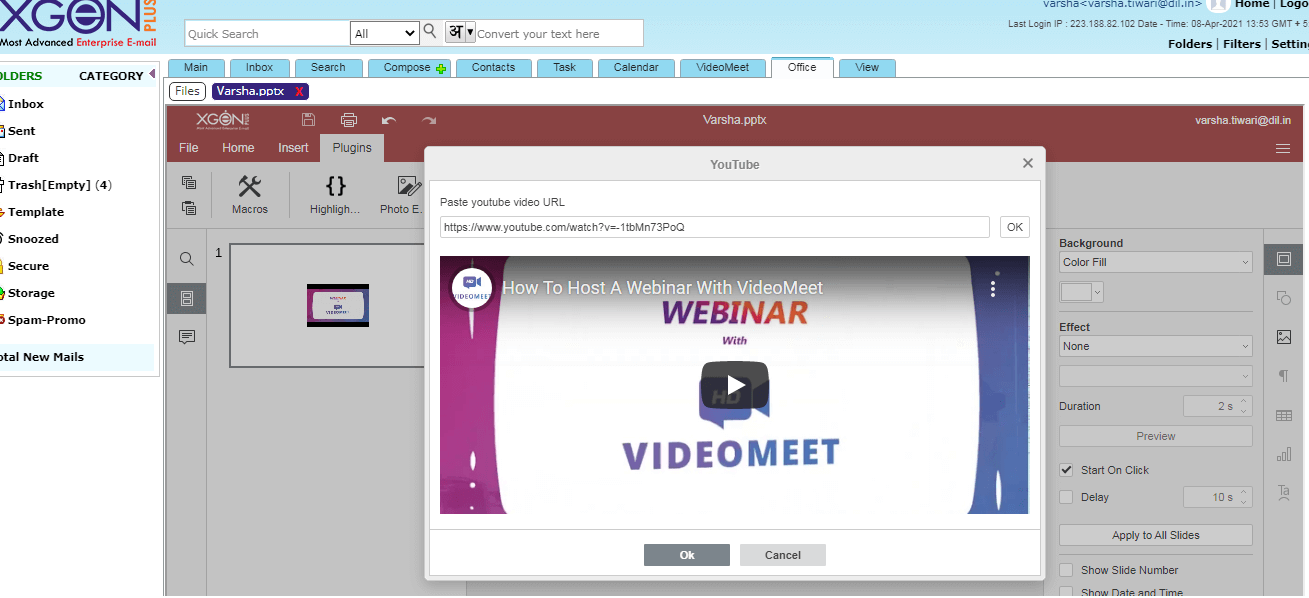This screenshot has width=1309, height=598.
Task: Open the search panel in left sidebar
Action: point(187,259)
